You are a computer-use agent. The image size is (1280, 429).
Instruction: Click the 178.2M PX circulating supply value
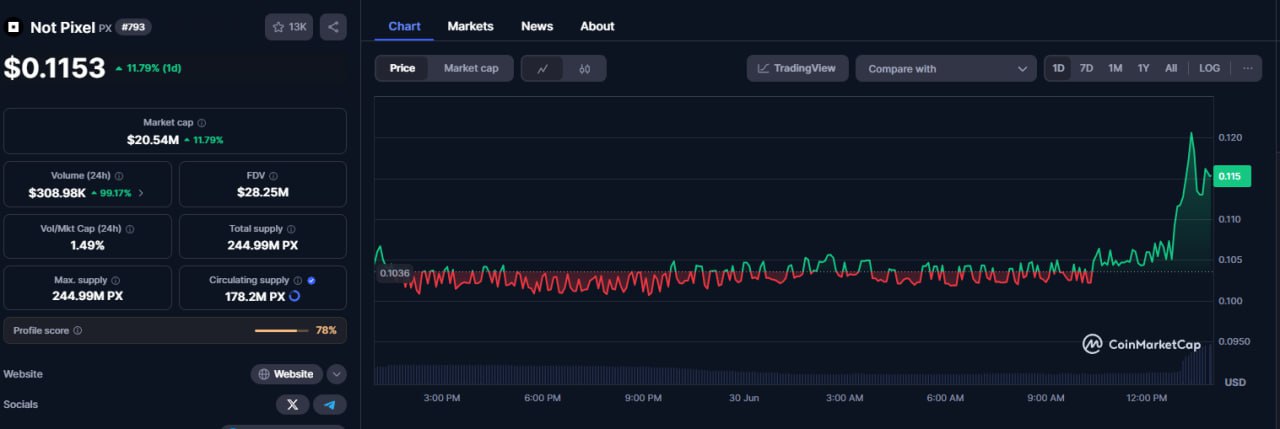[x=254, y=296]
